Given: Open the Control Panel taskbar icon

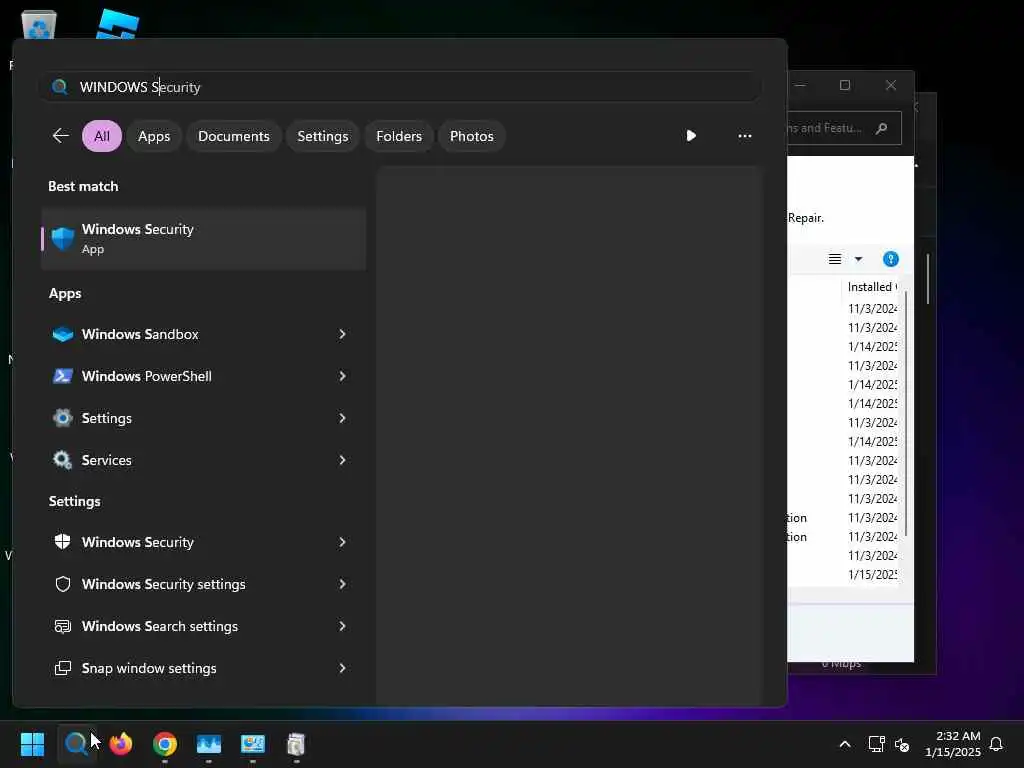Looking at the screenshot, I should pos(253,744).
